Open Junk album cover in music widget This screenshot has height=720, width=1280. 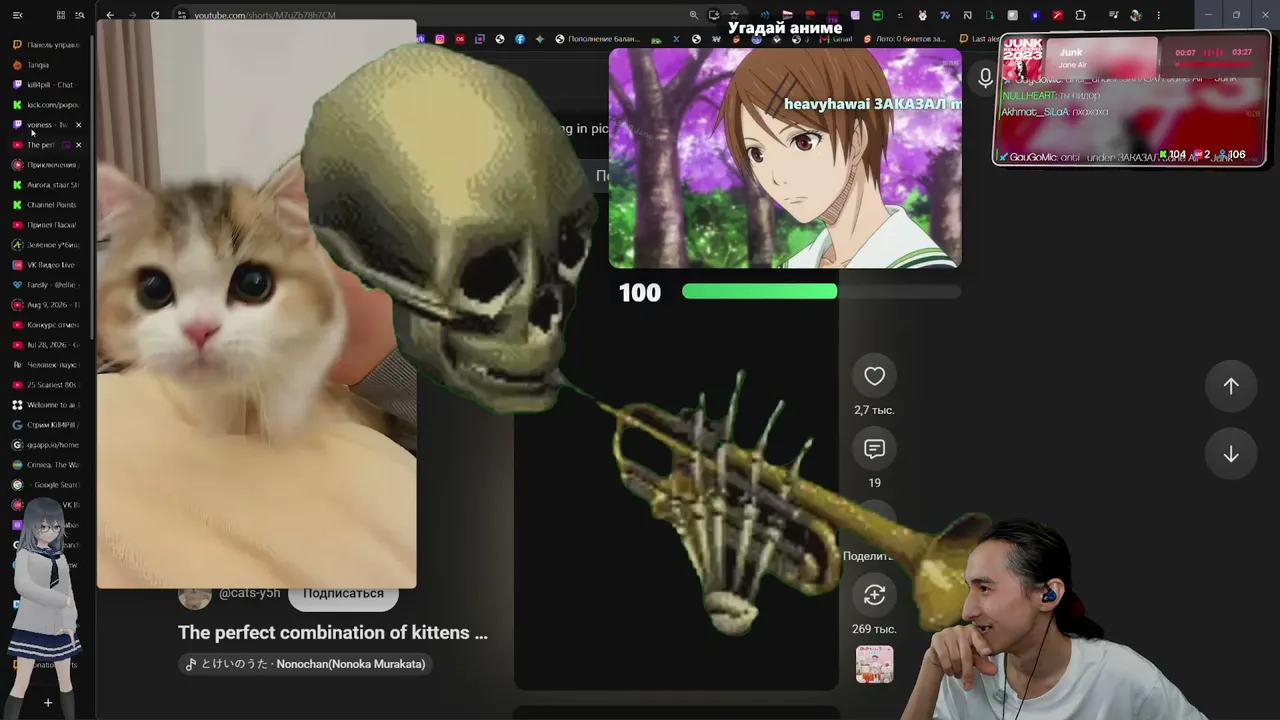coord(1023,60)
